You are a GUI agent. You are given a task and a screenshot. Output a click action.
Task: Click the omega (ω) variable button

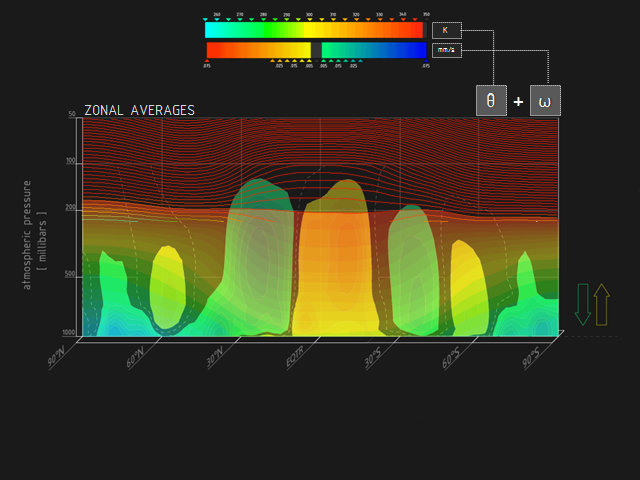544,101
